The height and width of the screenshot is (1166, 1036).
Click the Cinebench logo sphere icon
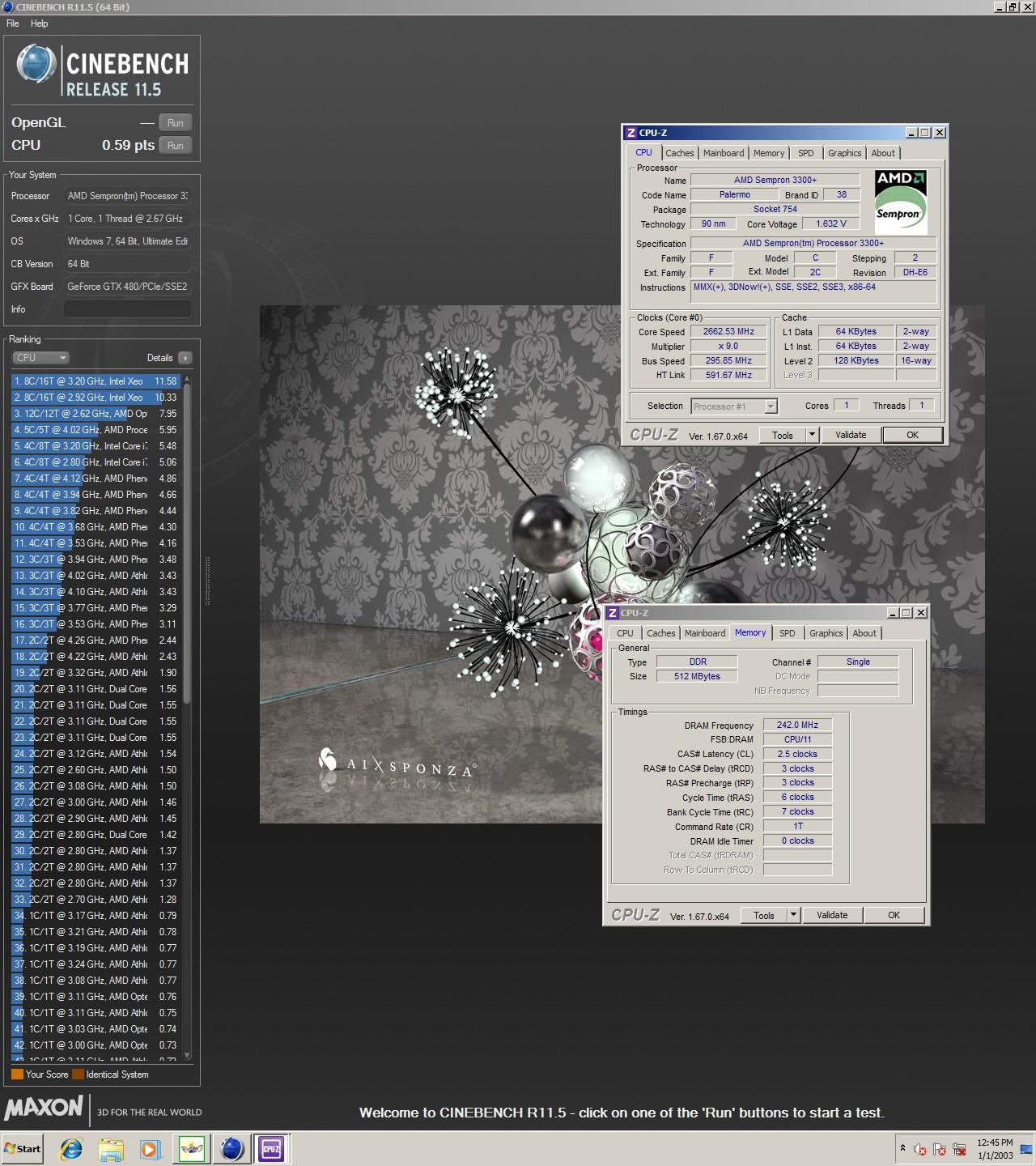tap(36, 64)
